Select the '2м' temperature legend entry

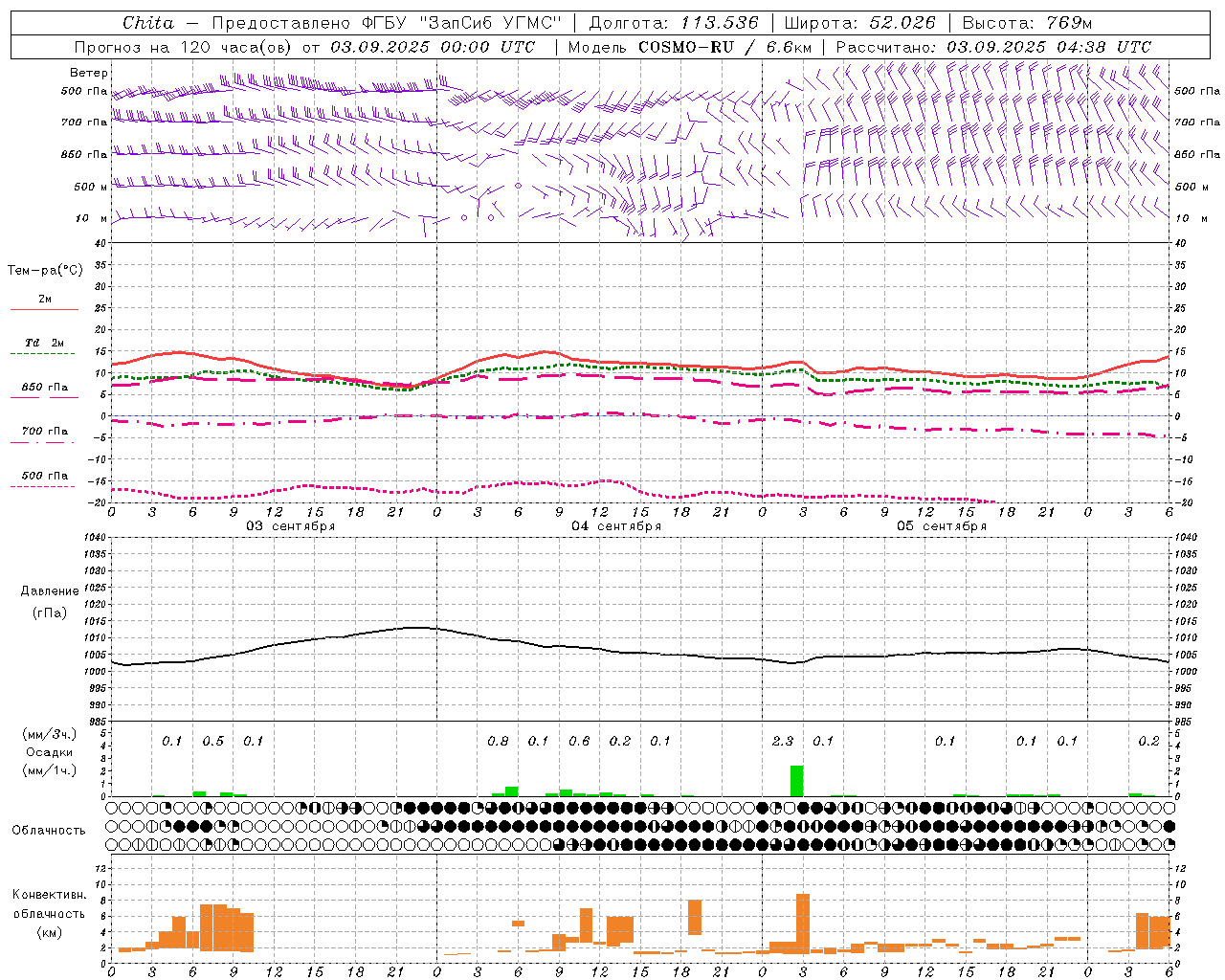tap(45, 299)
